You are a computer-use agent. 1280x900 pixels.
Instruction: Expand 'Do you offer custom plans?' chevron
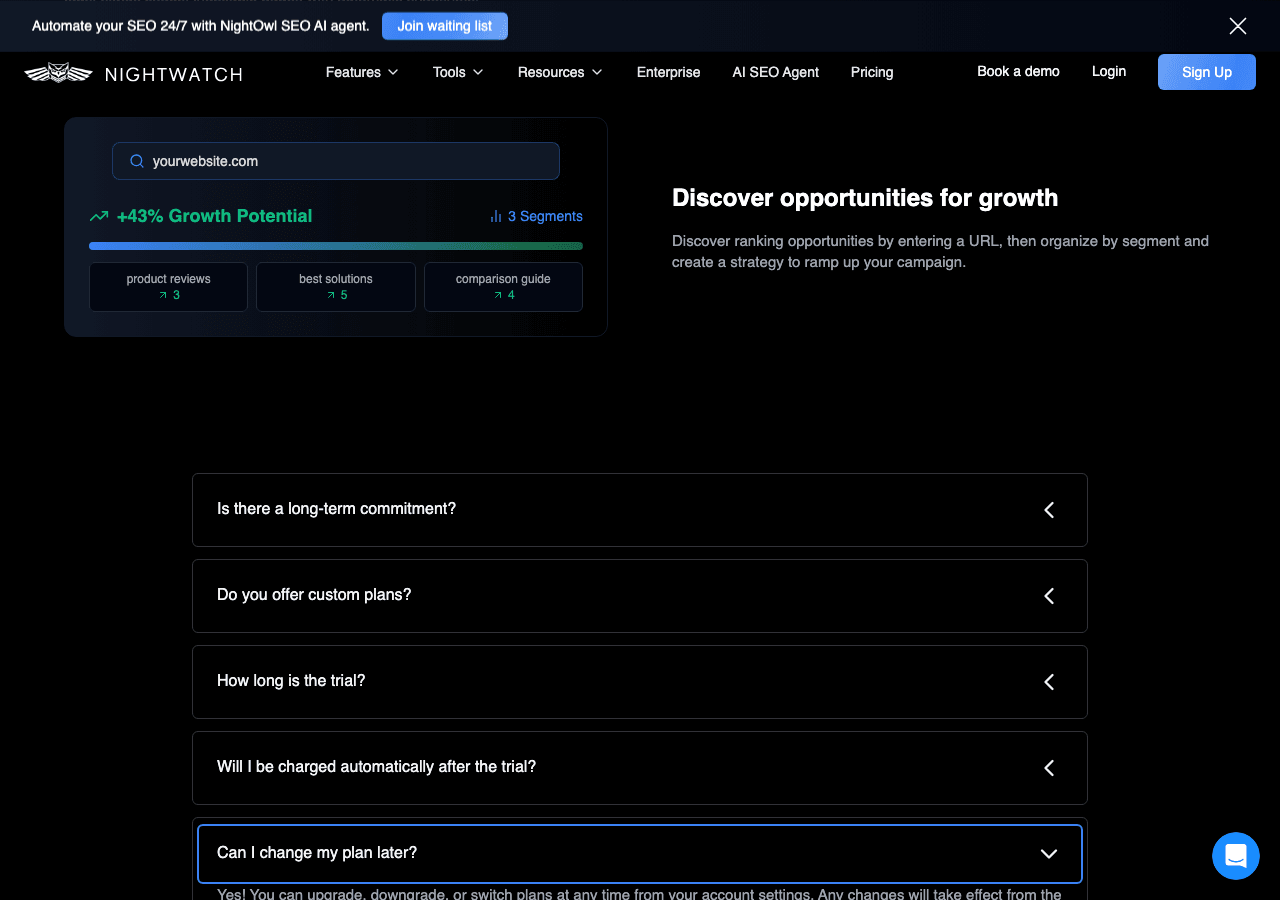tap(1049, 596)
